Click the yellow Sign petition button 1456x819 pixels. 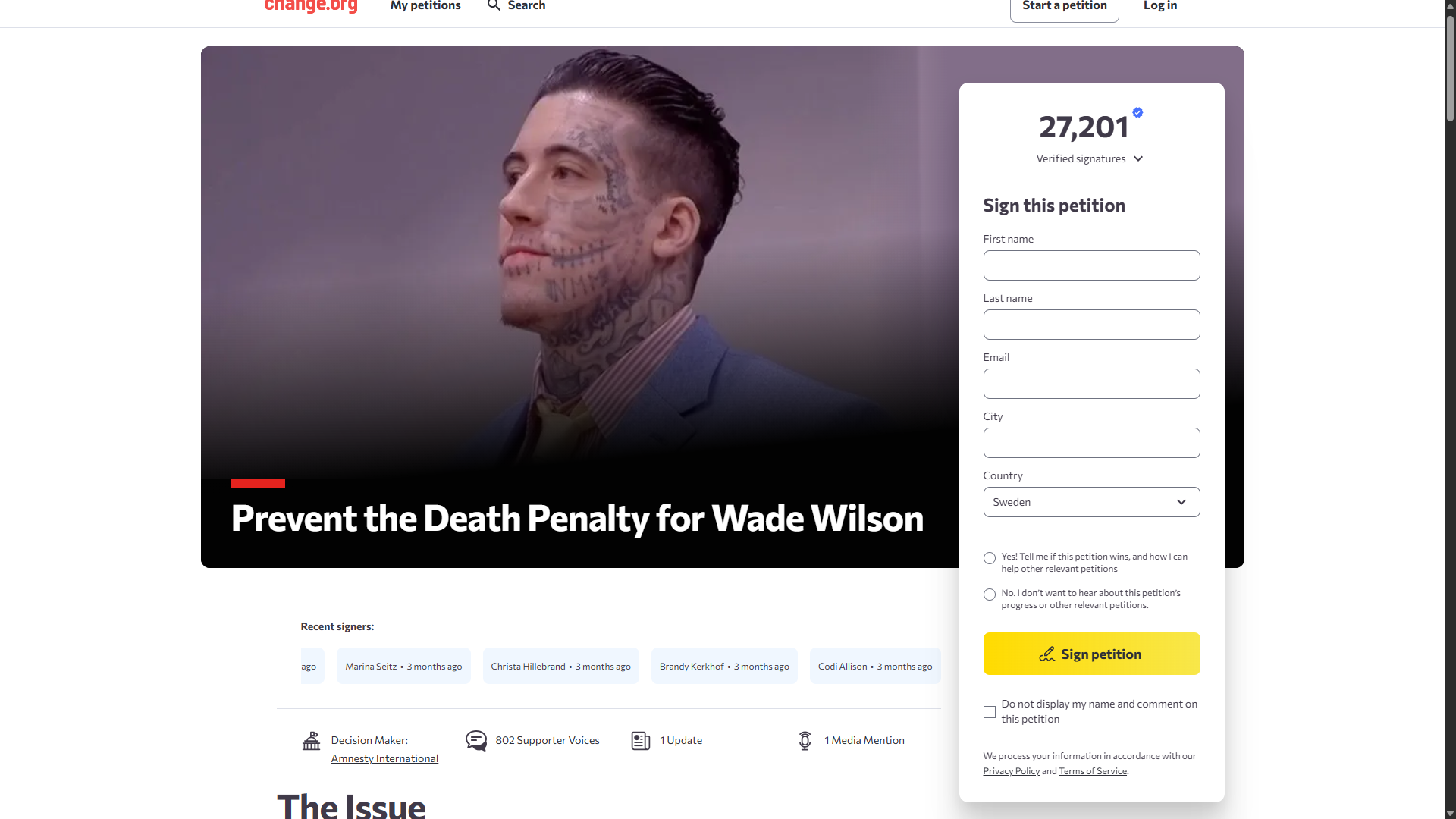point(1091,654)
